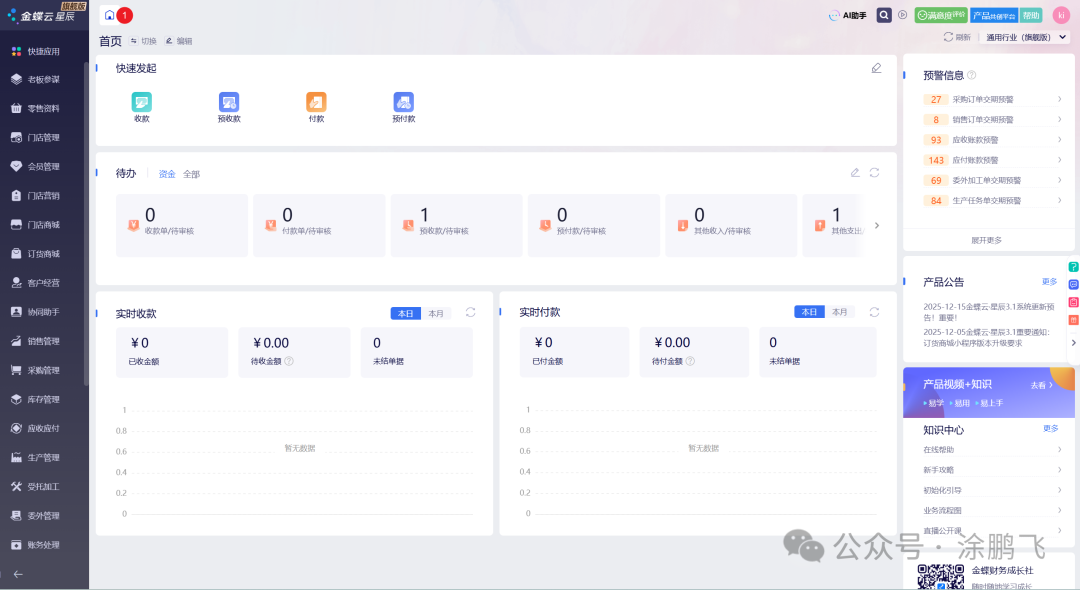Switch 实时收款 to 本月 view
Image resolution: width=1080 pixels, height=590 pixels.
click(x=436, y=313)
